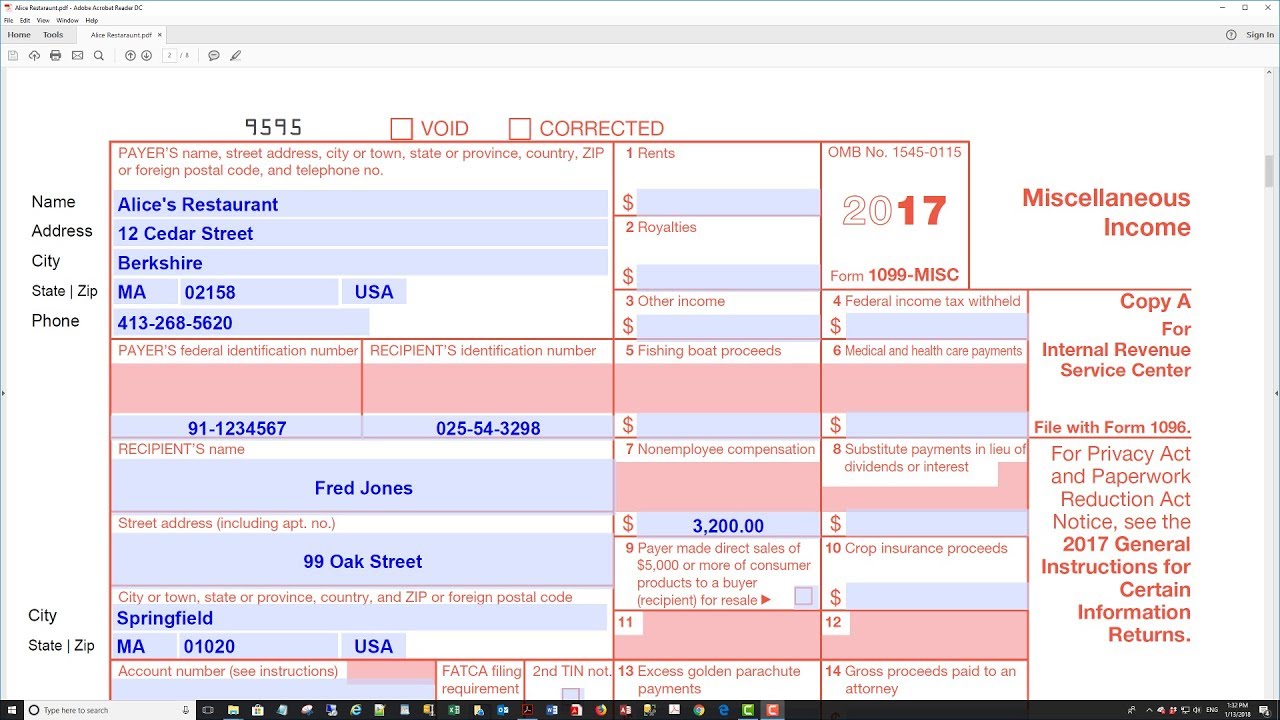Switch to the Tools tab
This screenshot has height=720, width=1280.
53,35
